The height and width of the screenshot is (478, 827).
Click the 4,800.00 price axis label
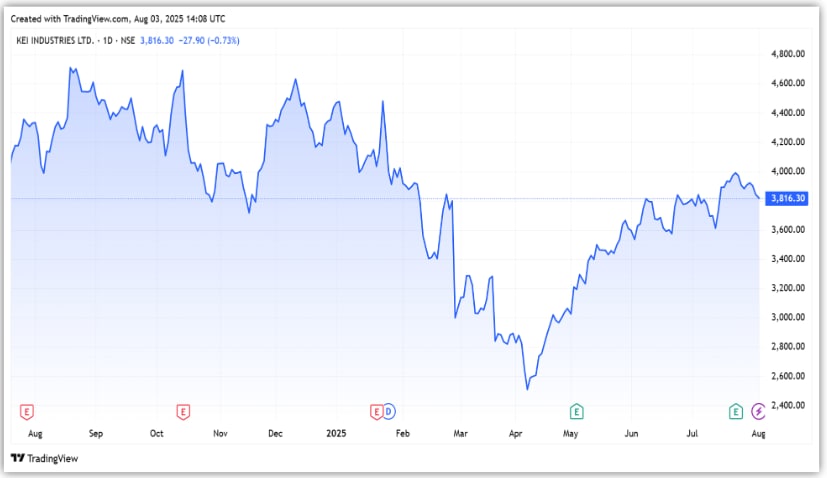[x=789, y=54]
